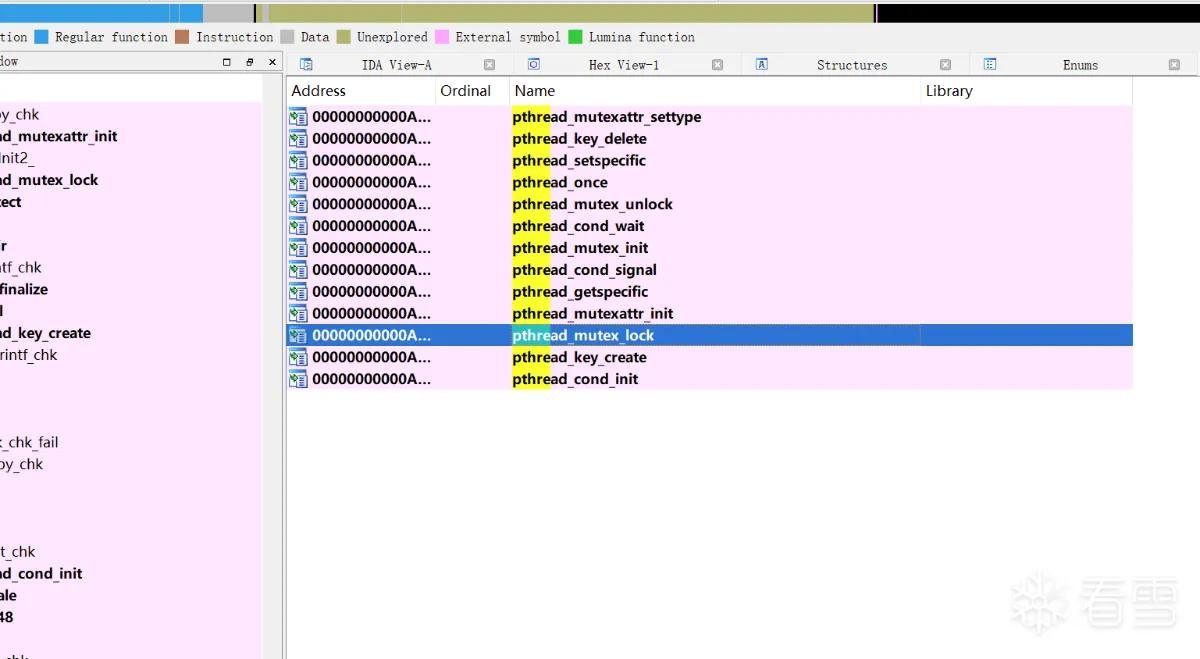Close the IDA View-A tab
This screenshot has width=1200, height=659.
click(x=489, y=65)
